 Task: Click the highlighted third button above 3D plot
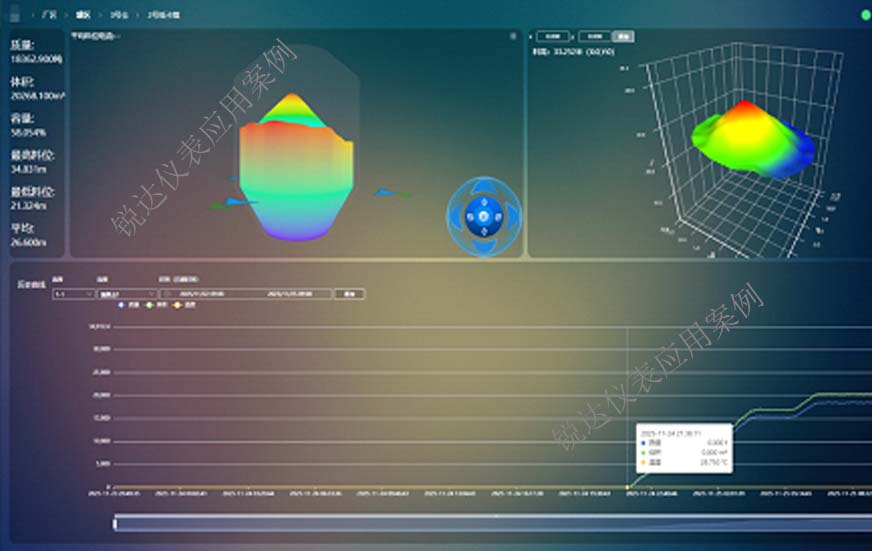(623, 36)
